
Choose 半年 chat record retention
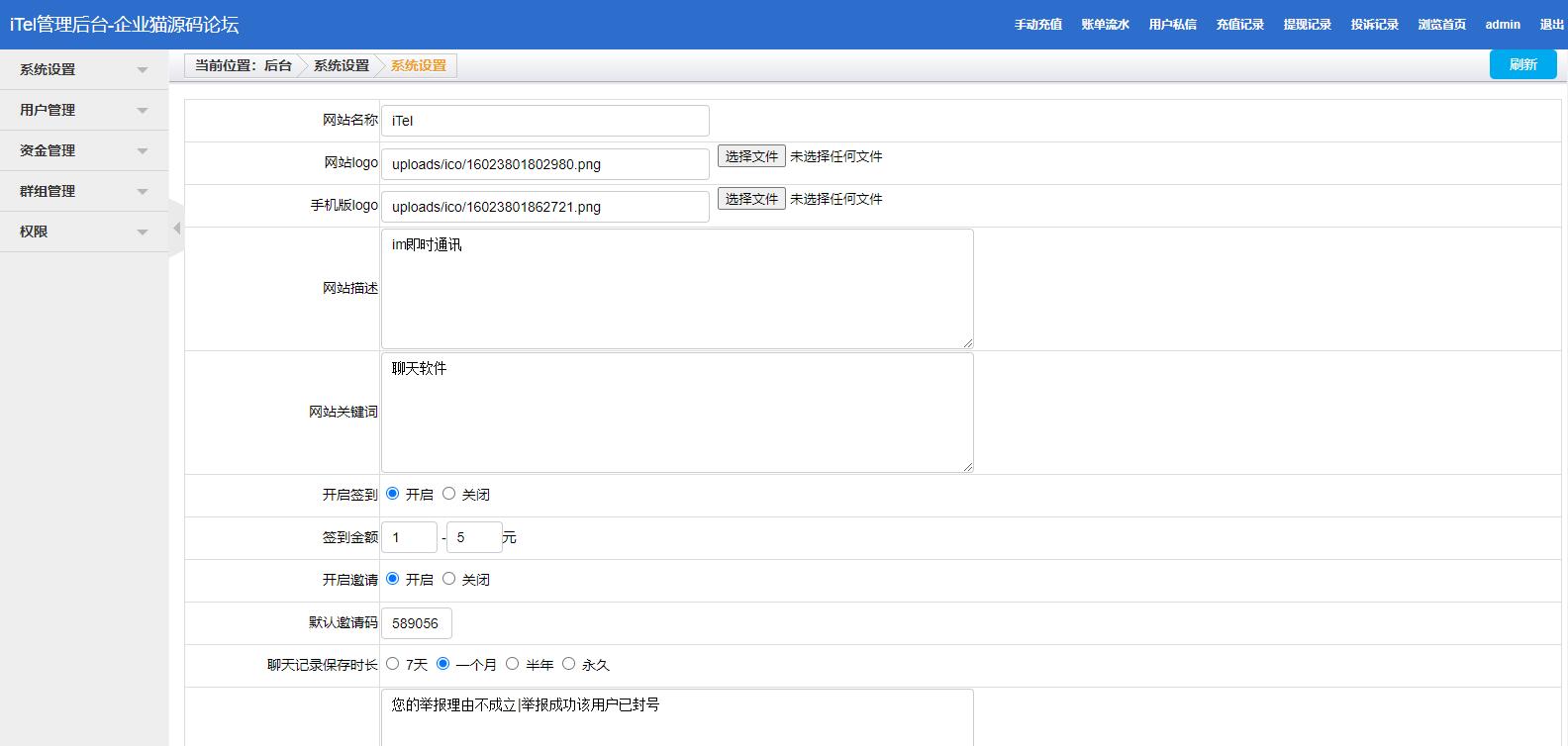(x=513, y=664)
